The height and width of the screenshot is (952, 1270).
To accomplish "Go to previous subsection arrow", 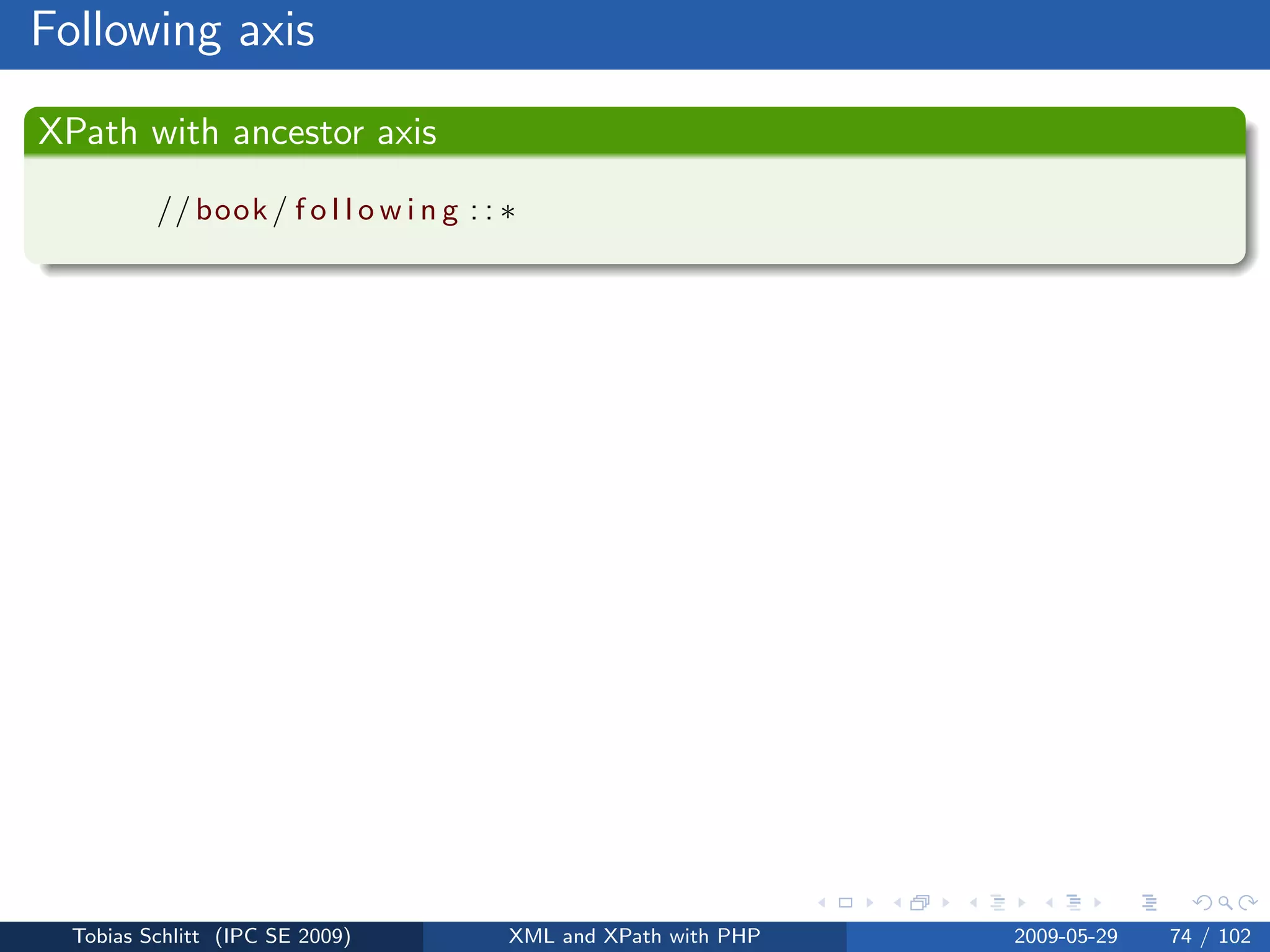I will click(x=973, y=903).
